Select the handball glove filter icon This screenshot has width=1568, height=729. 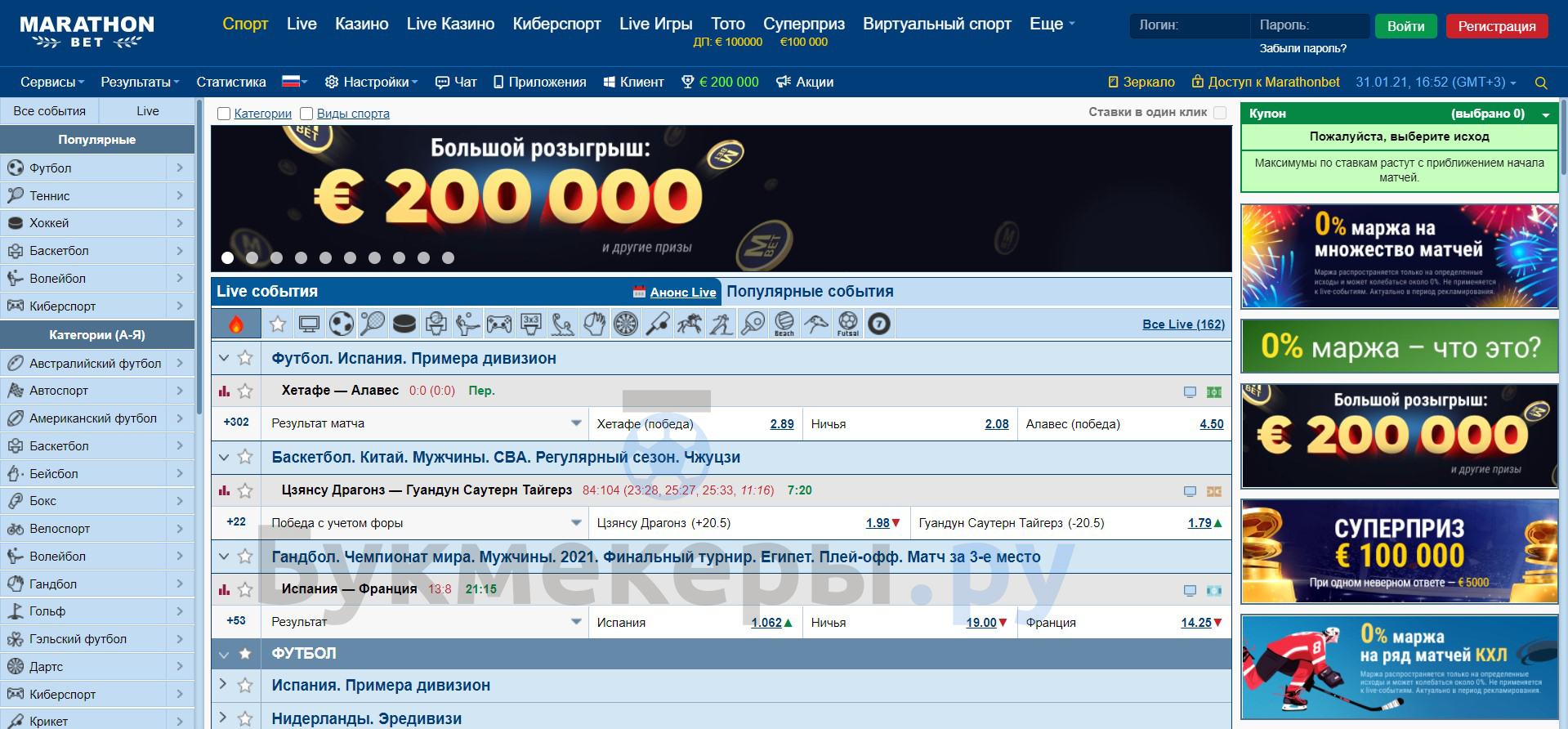pyautogui.click(x=594, y=324)
